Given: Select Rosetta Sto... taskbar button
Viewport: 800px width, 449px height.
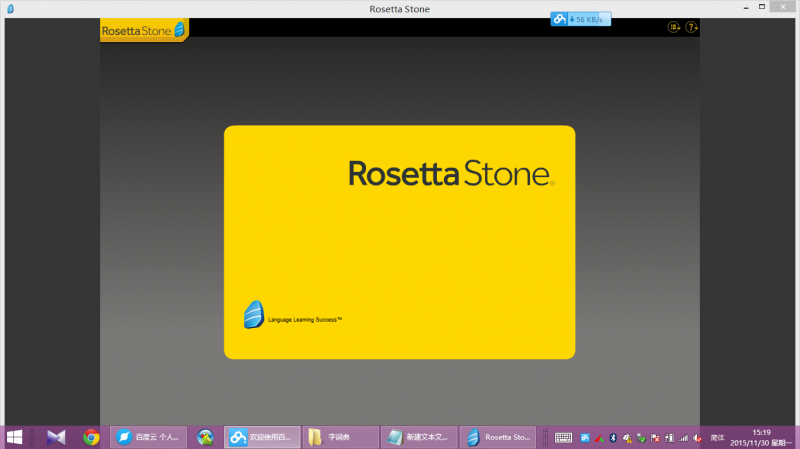Looking at the screenshot, I should (498, 437).
